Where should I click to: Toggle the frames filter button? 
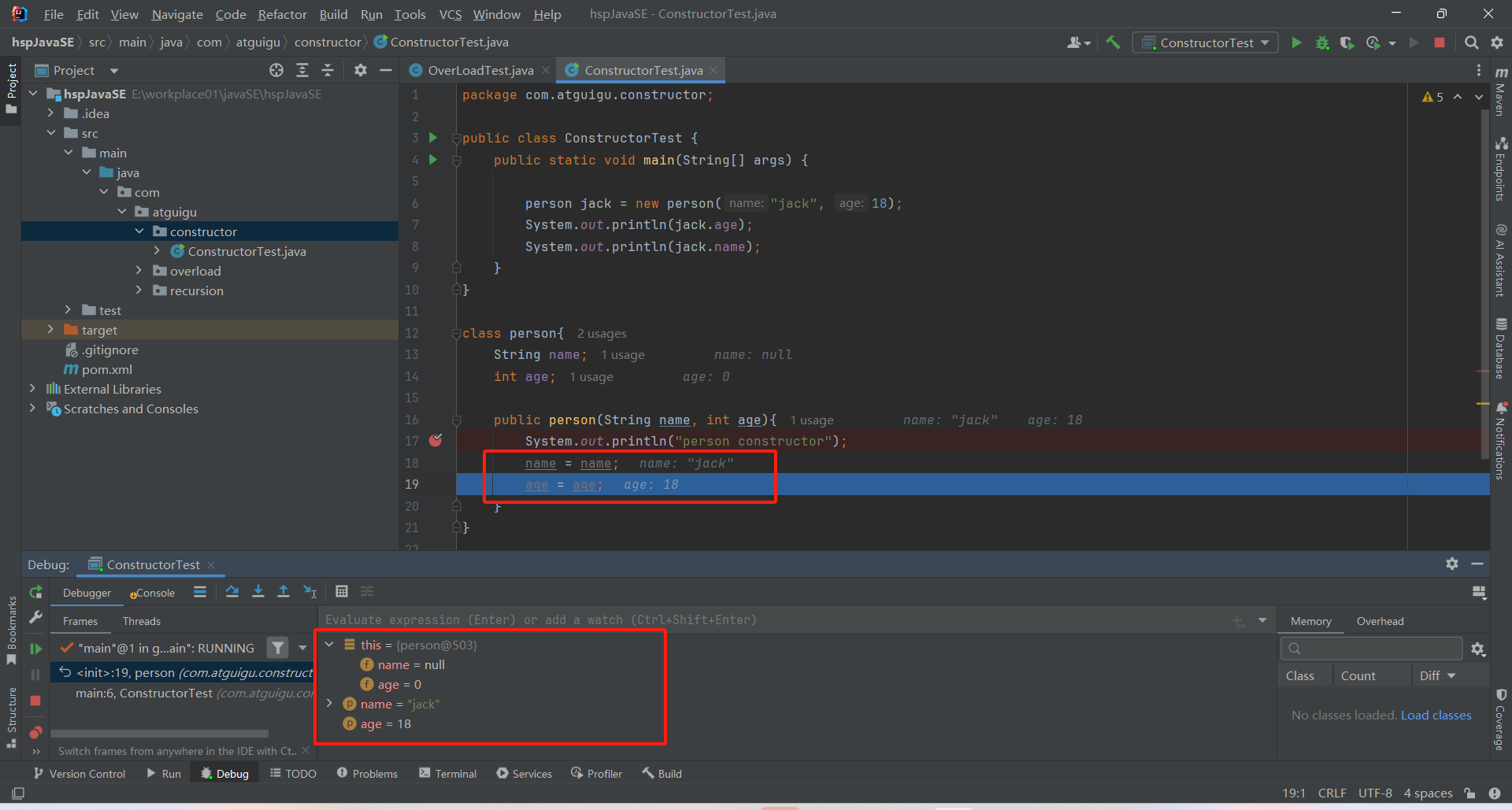coord(277,648)
